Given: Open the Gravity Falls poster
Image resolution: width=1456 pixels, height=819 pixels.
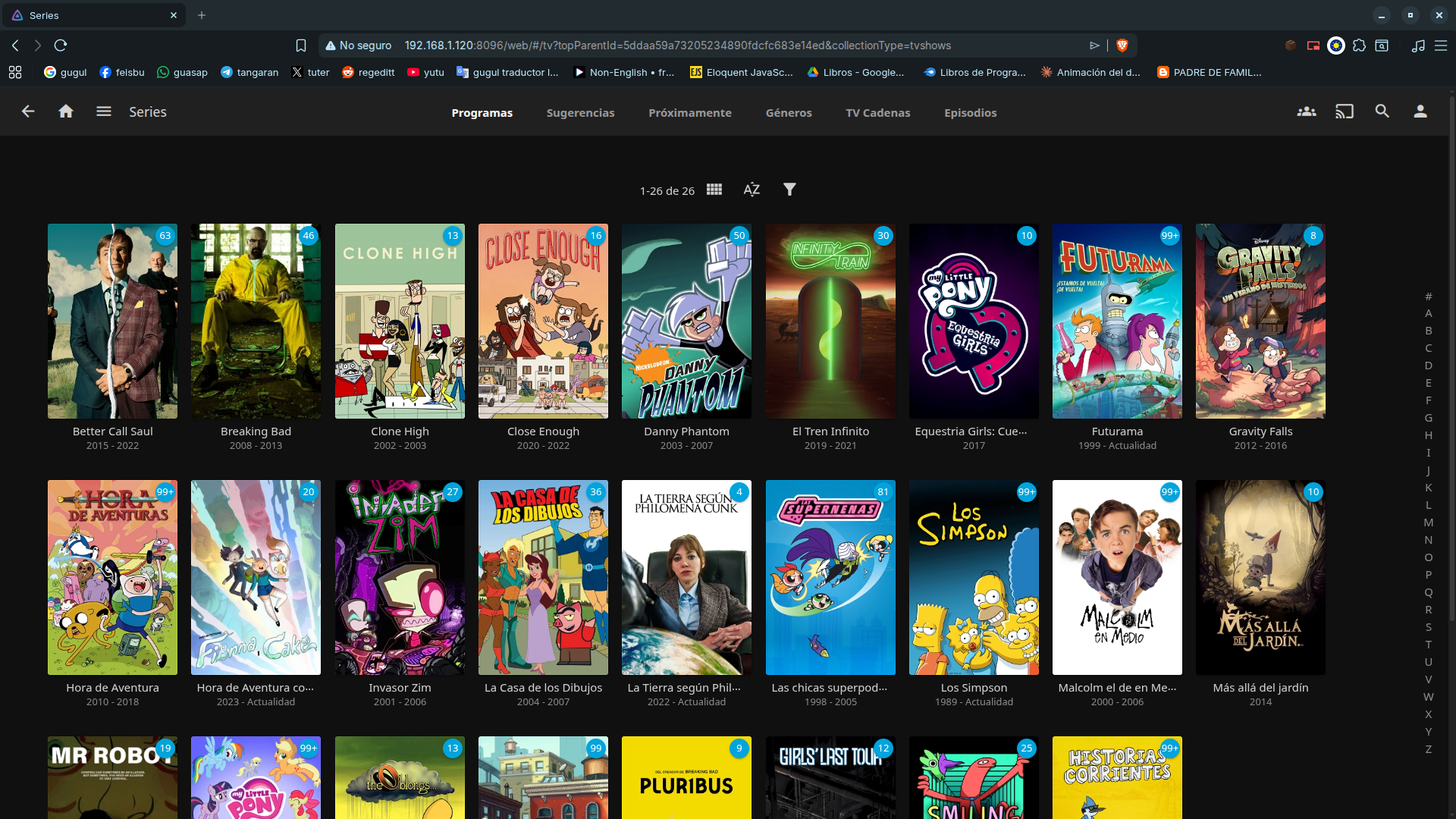Looking at the screenshot, I should pyautogui.click(x=1260, y=321).
